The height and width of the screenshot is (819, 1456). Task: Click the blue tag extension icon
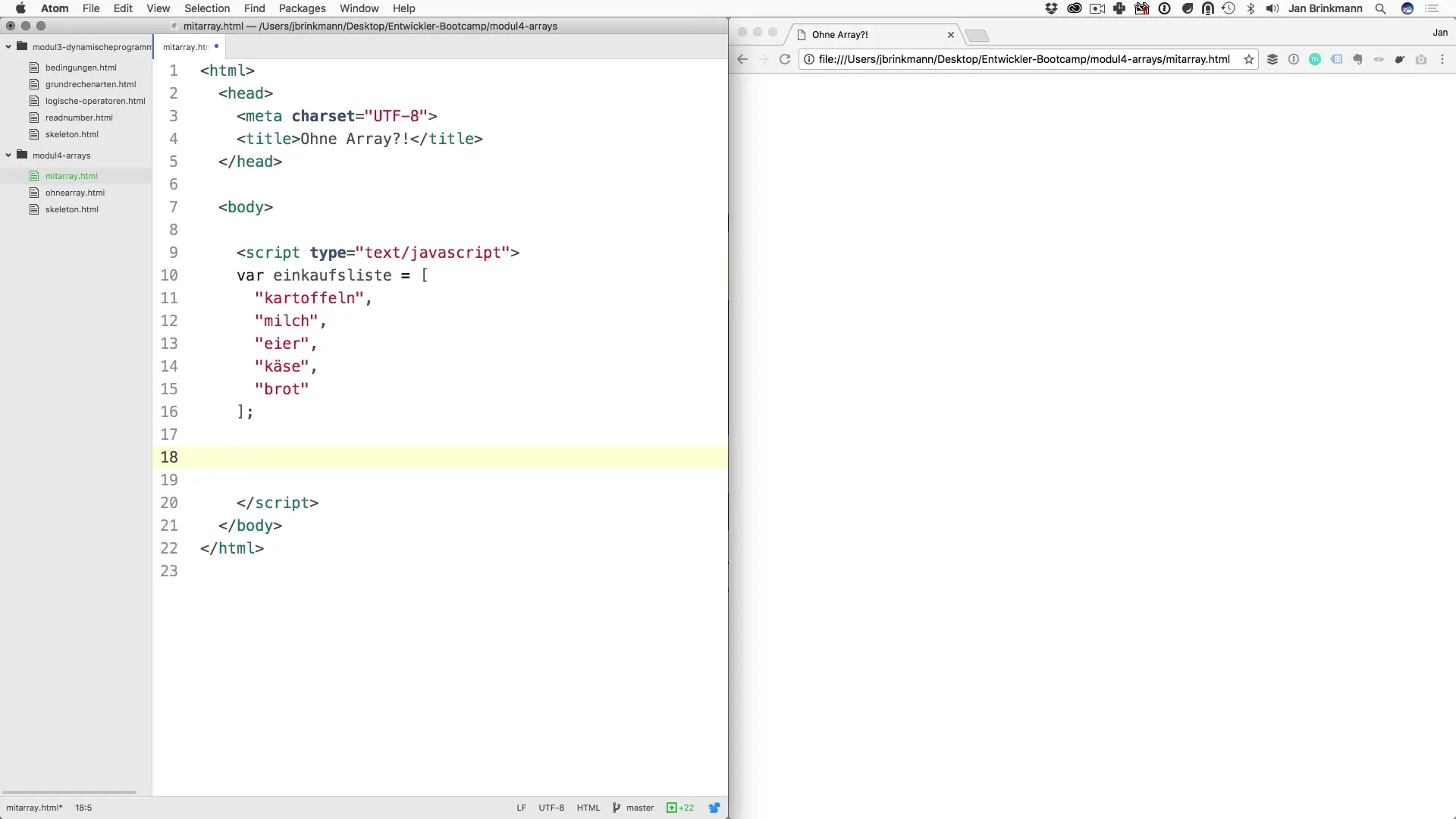coord(1336,59)
